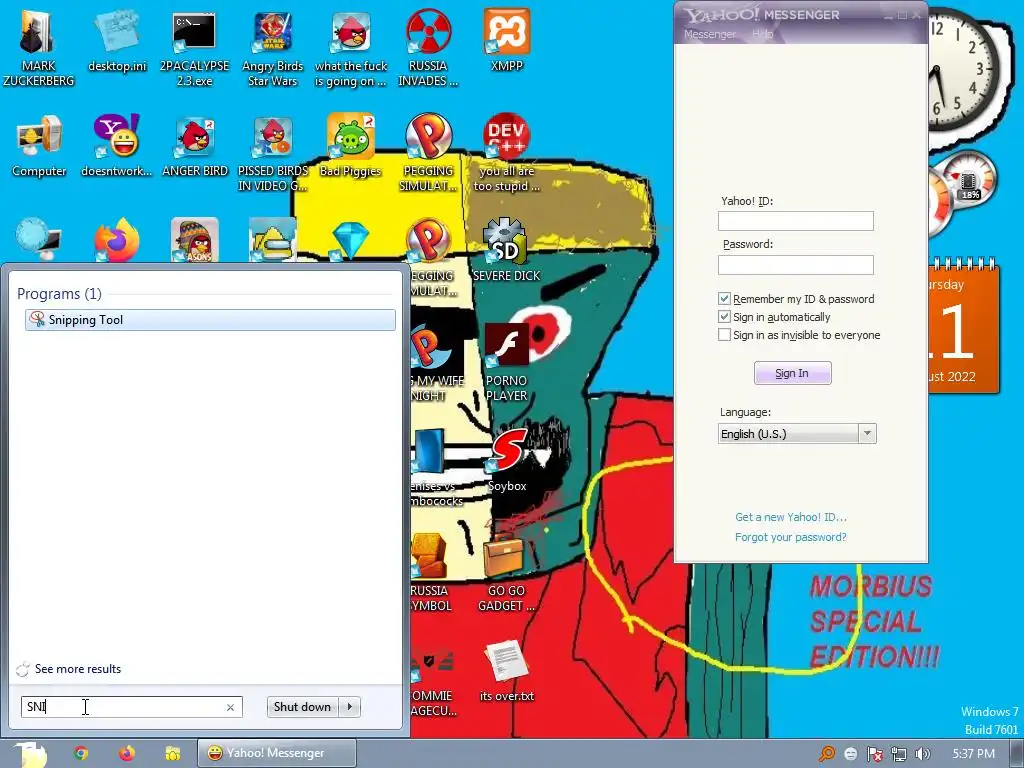Open the GO GO GADGET briefcase icon

506,573
